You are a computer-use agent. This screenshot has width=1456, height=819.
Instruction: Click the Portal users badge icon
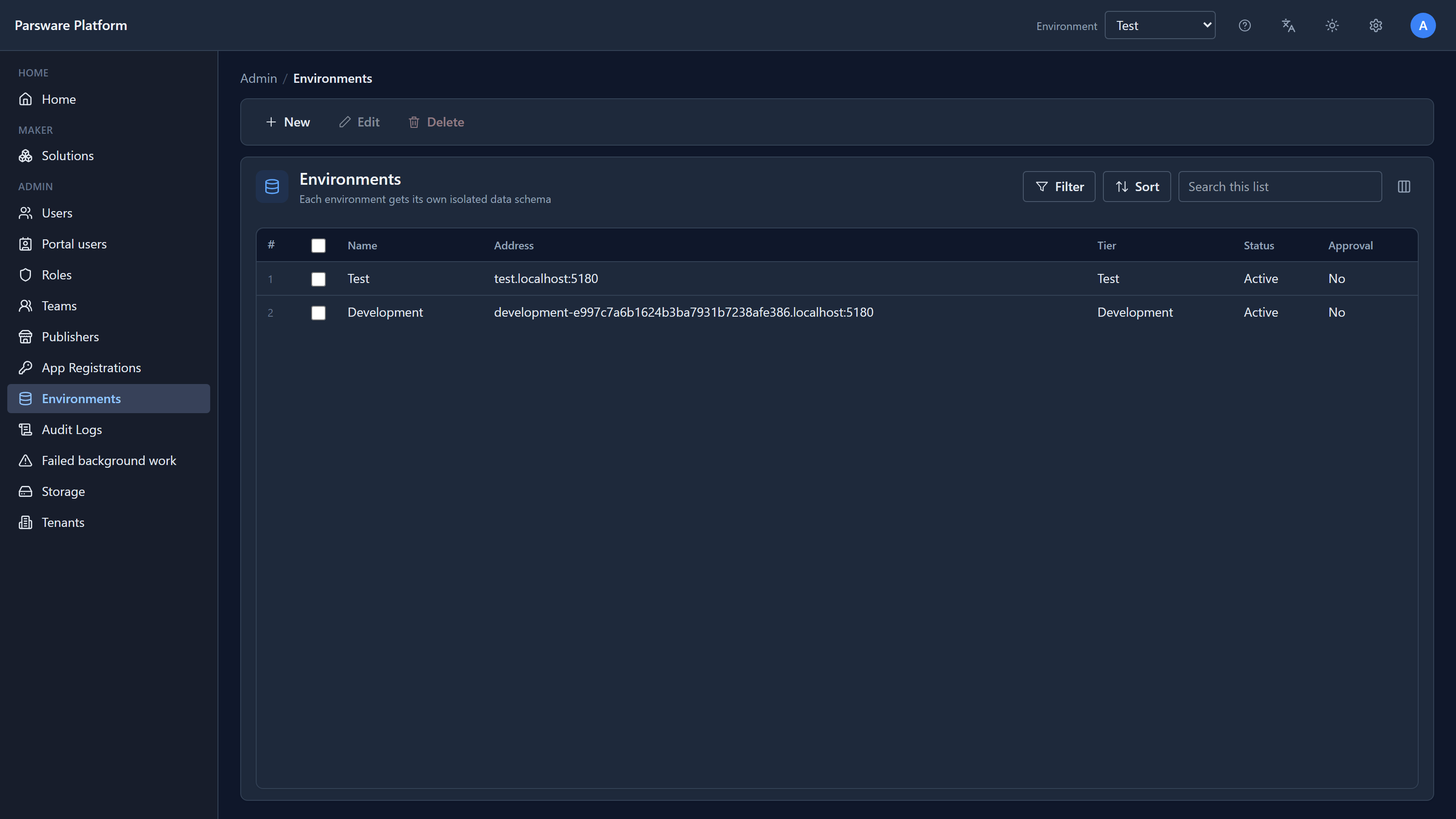pyautogui.click(x=25, y=244)
